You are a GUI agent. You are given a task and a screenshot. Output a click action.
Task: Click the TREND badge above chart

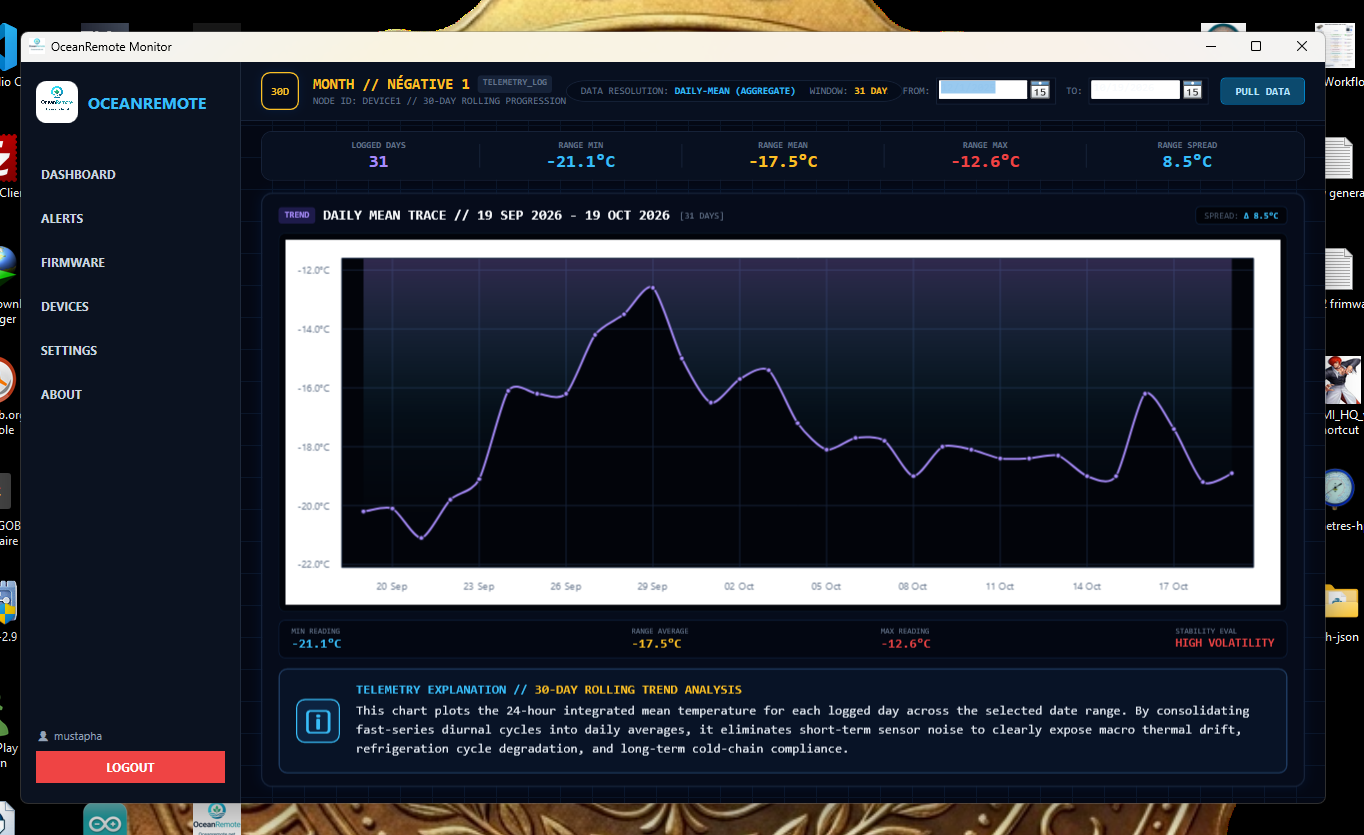297,215
